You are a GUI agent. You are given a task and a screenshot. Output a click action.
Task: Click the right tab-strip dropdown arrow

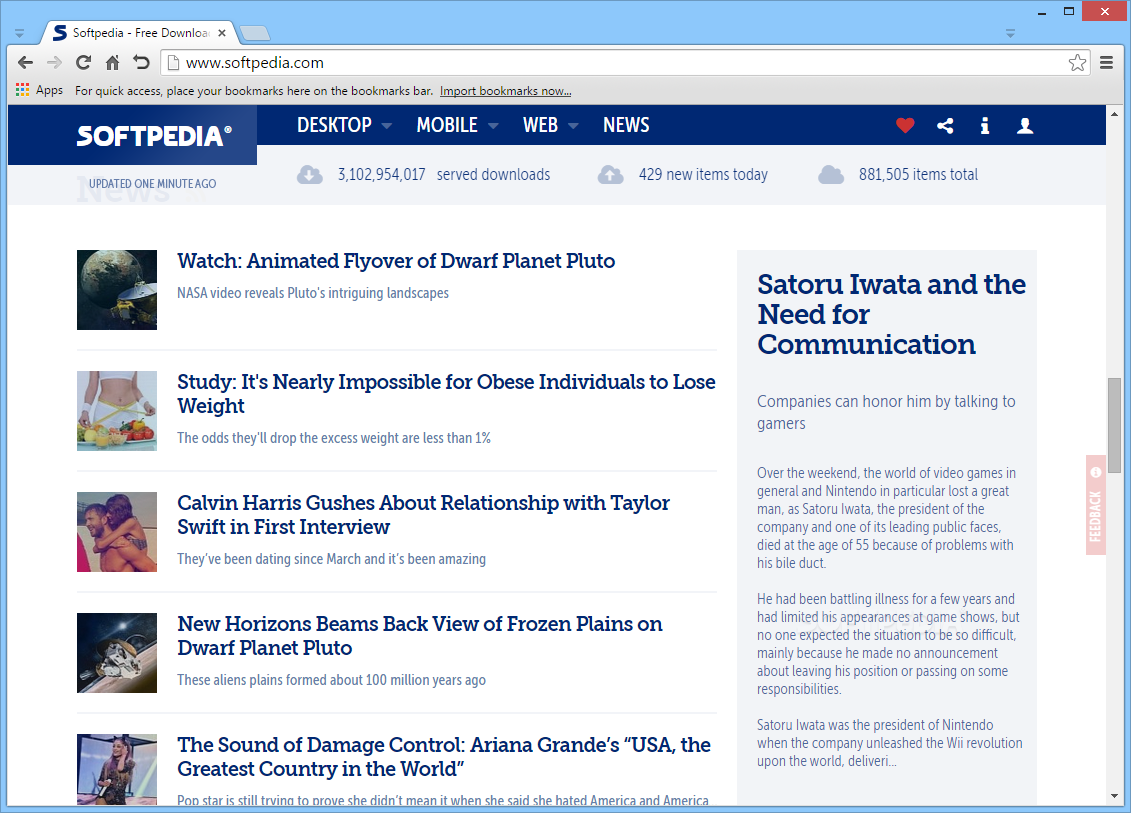pyautogui.click(x=1010, y=33)
